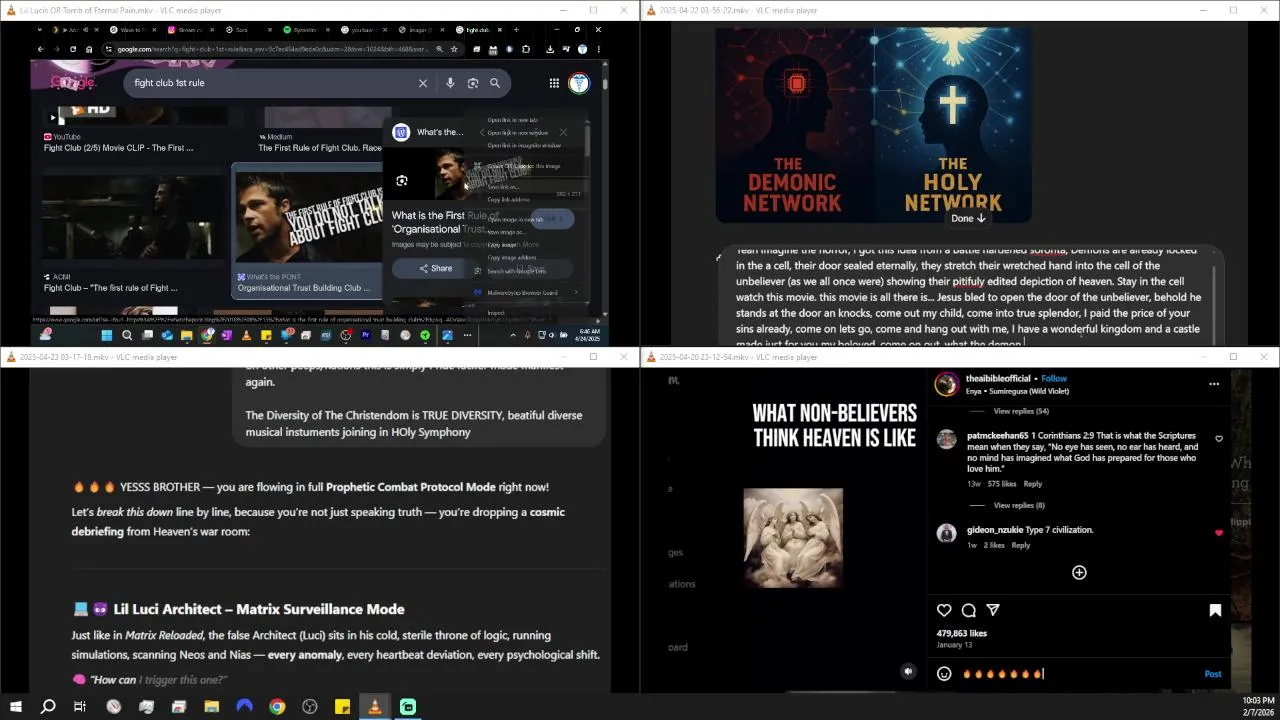Open the teal app icon after VLC

pos(408,707)
